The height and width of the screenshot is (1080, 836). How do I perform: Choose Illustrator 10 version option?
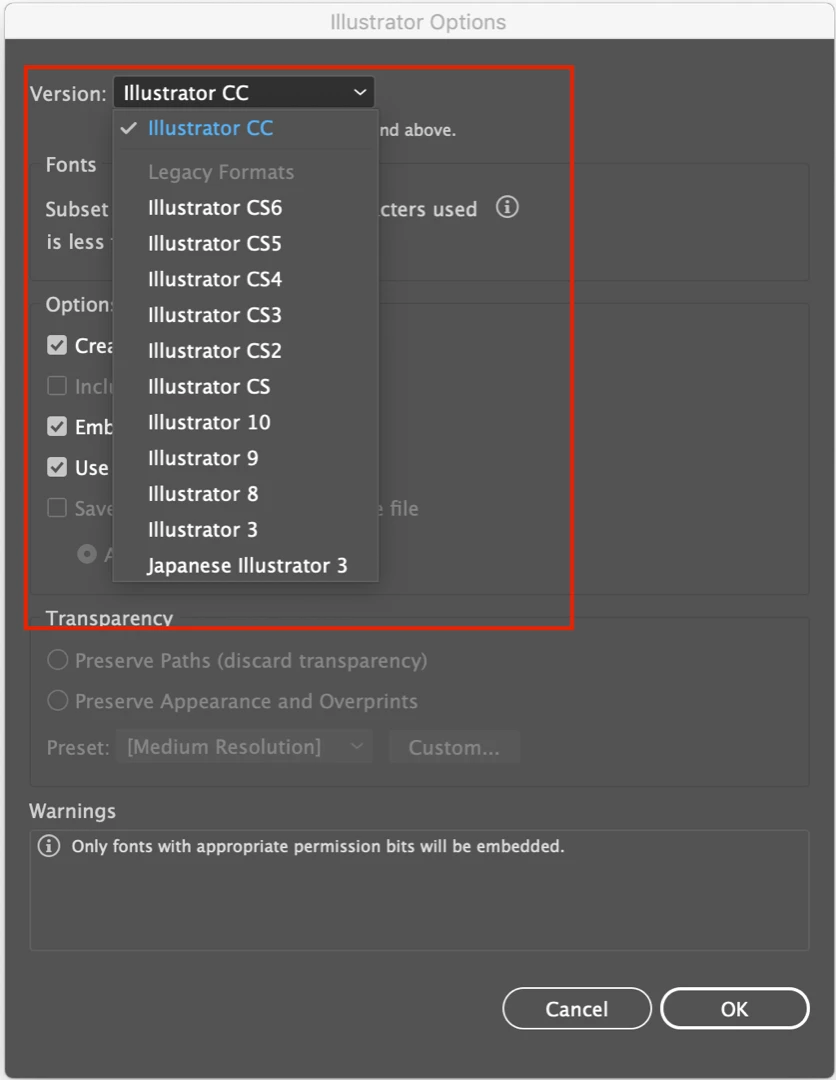pyautogui.click(x=245, y=422)
